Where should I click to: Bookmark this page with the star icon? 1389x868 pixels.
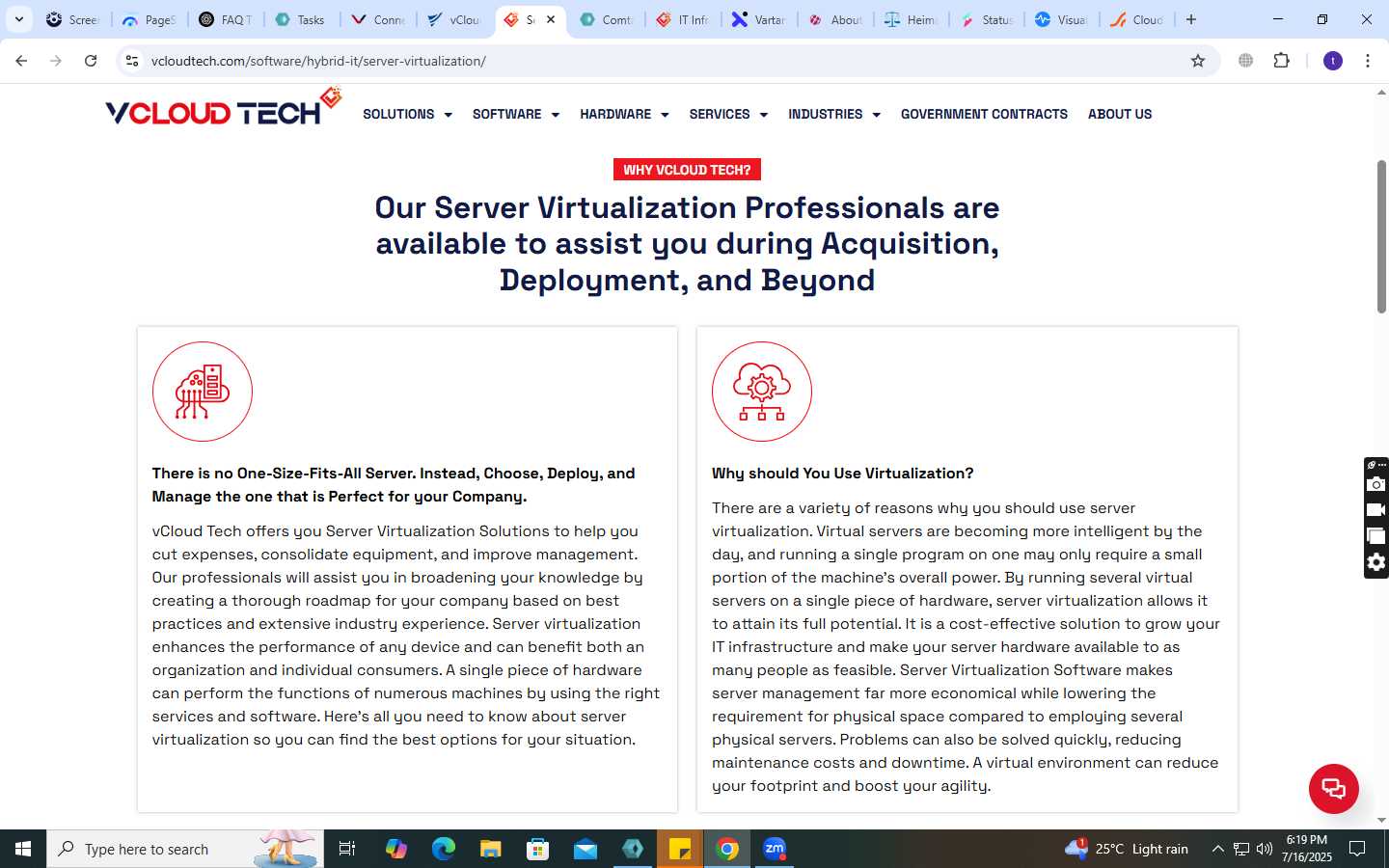coord(1198,61)
